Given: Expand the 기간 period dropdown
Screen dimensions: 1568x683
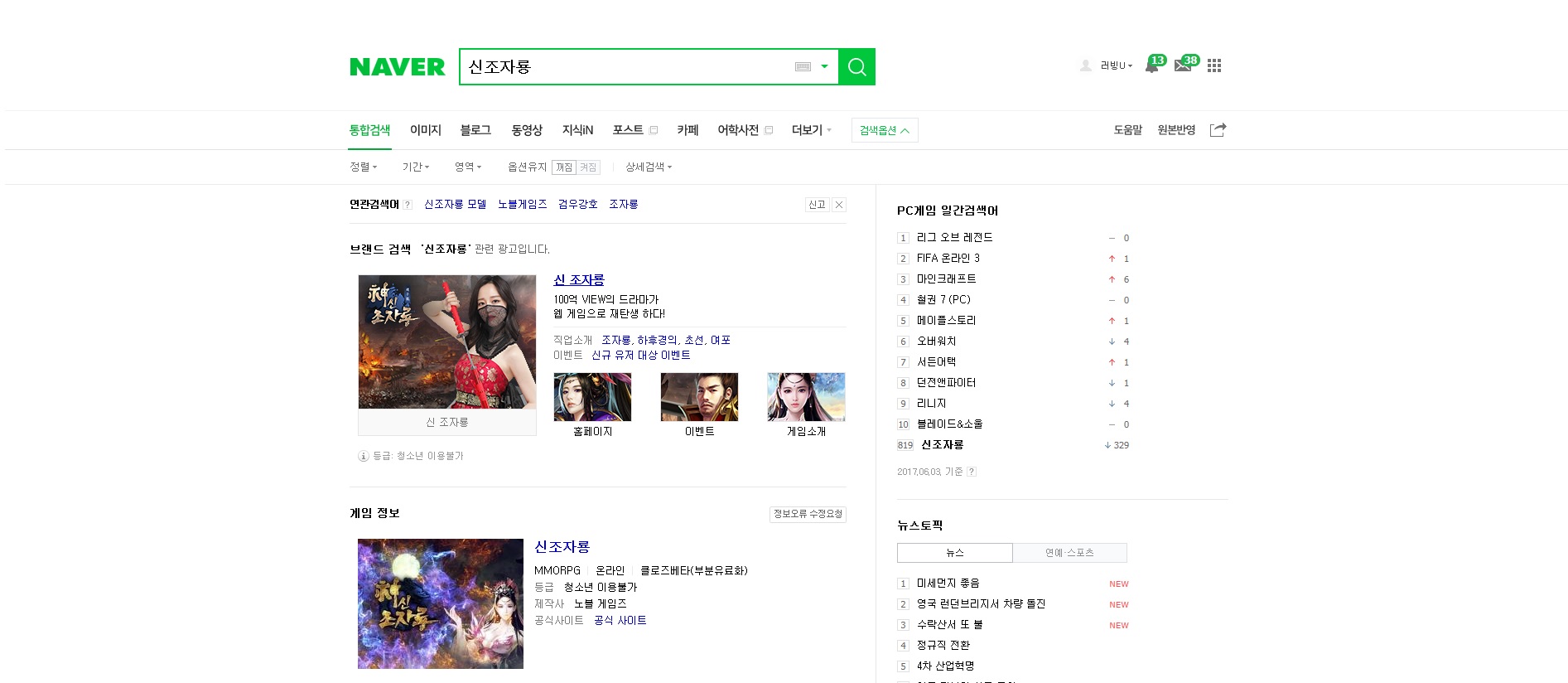Looking at the screenshot, I should click(x=416, y=167).
